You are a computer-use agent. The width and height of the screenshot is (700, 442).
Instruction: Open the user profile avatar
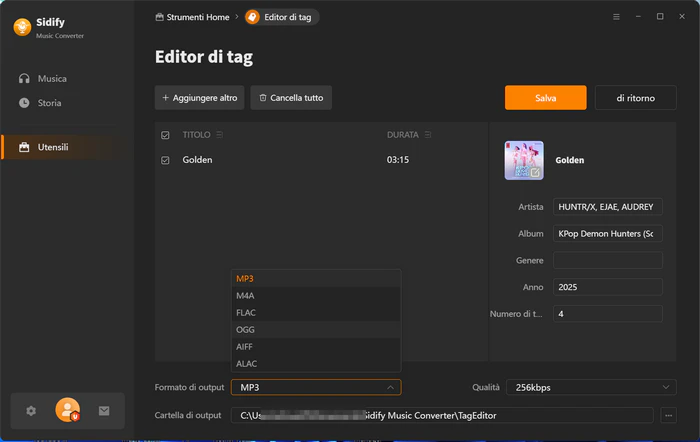coord(67,409)
